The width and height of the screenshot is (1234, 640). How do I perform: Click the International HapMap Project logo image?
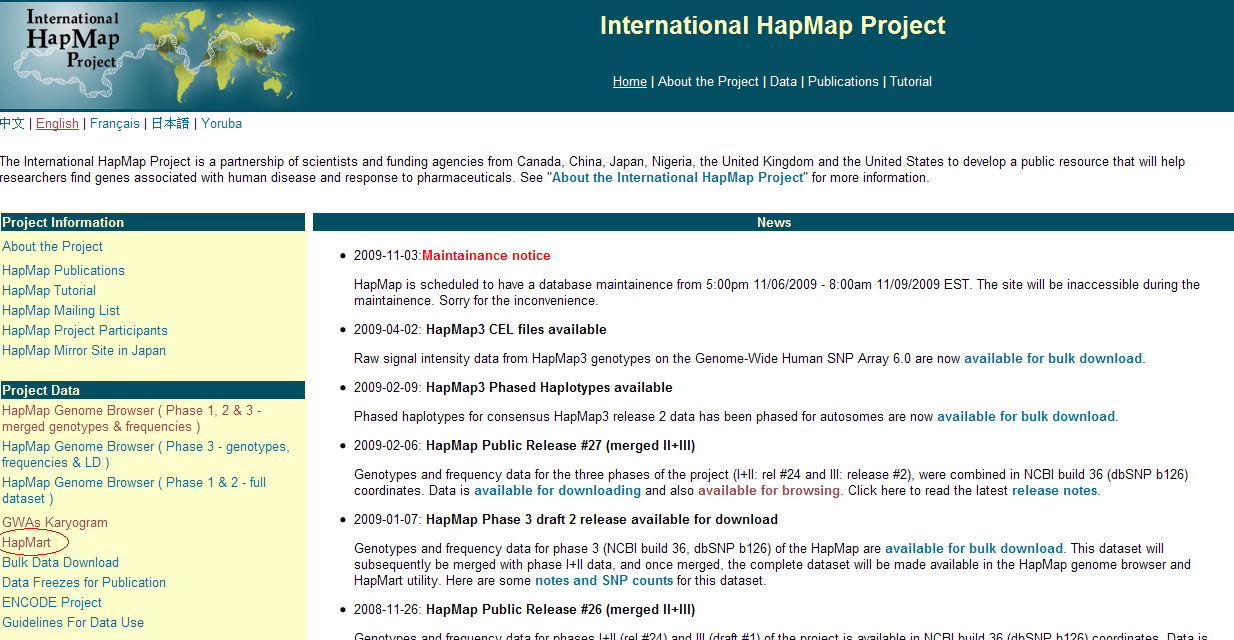[x=154, y=55]
